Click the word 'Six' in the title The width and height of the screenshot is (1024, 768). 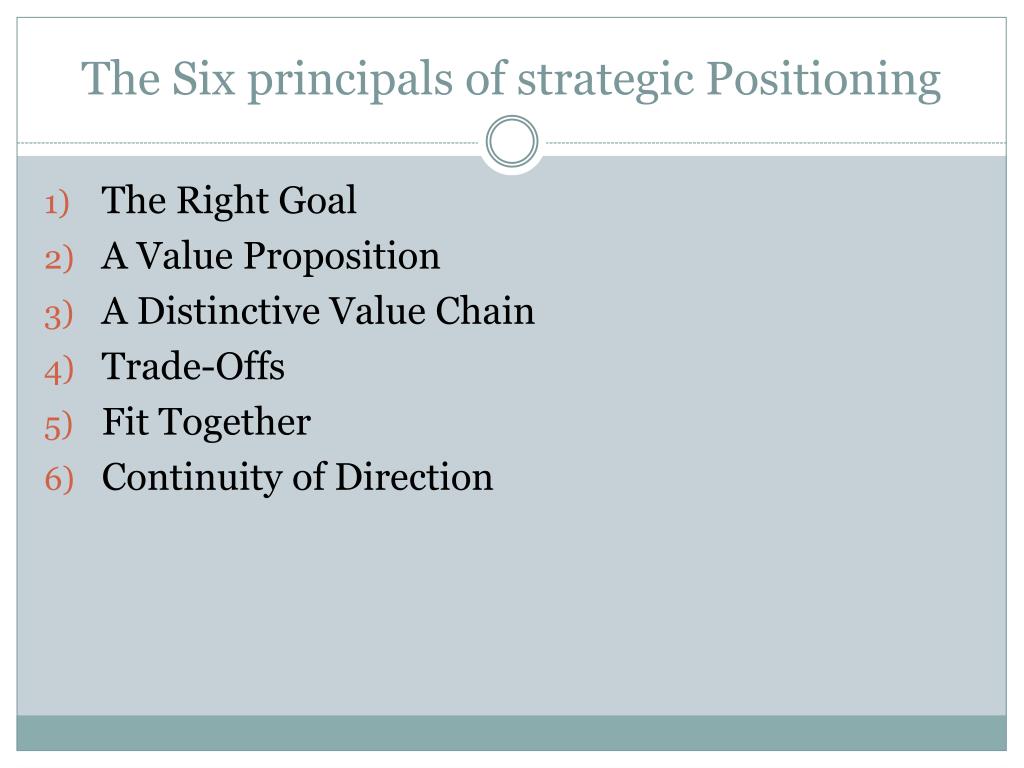click(203, 78)
